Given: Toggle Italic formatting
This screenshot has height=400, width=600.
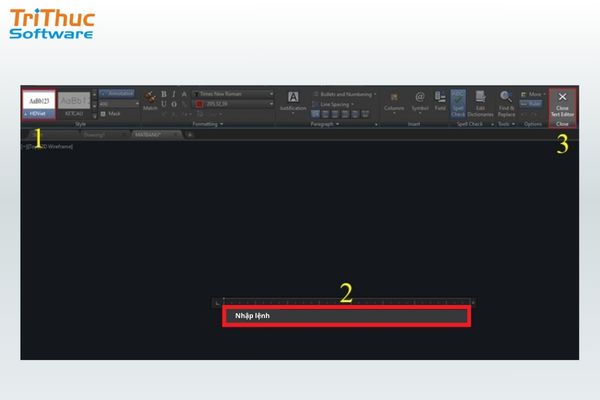Looking at the screenshot, I should pos(174,94).
